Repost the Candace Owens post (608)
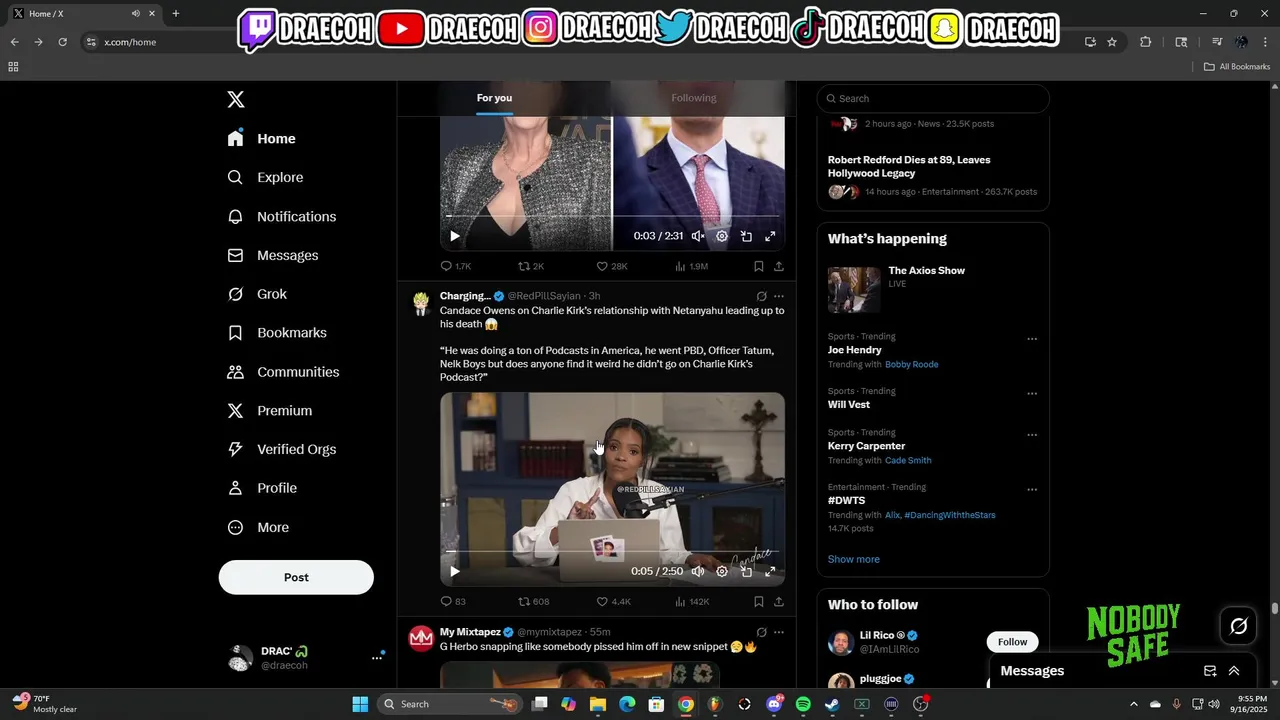Viewport: 1280px width, 720px height. pyautogui.click(x=533, y=601)
